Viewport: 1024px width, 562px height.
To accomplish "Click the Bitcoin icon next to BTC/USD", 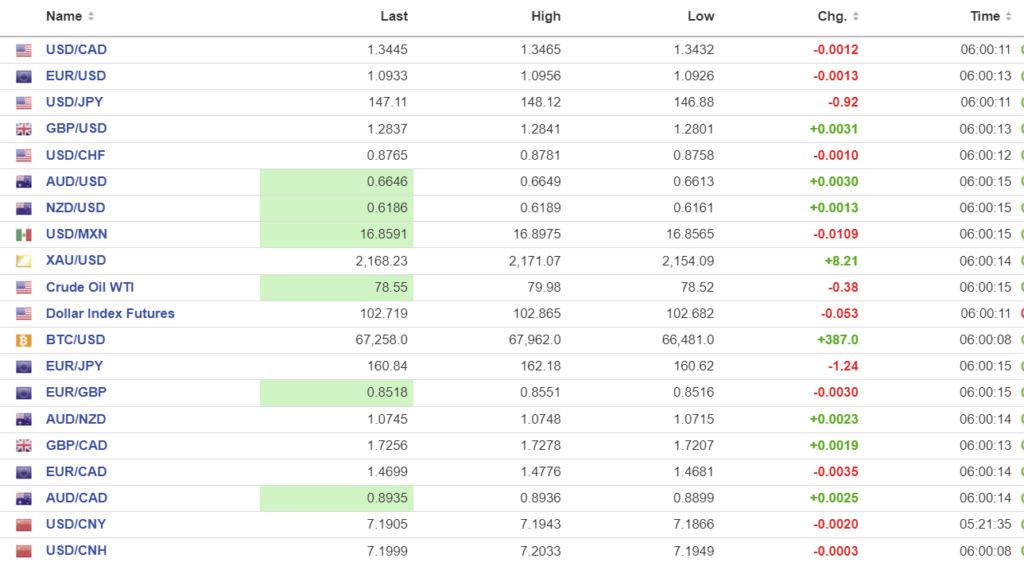I will tap(24, 340).
